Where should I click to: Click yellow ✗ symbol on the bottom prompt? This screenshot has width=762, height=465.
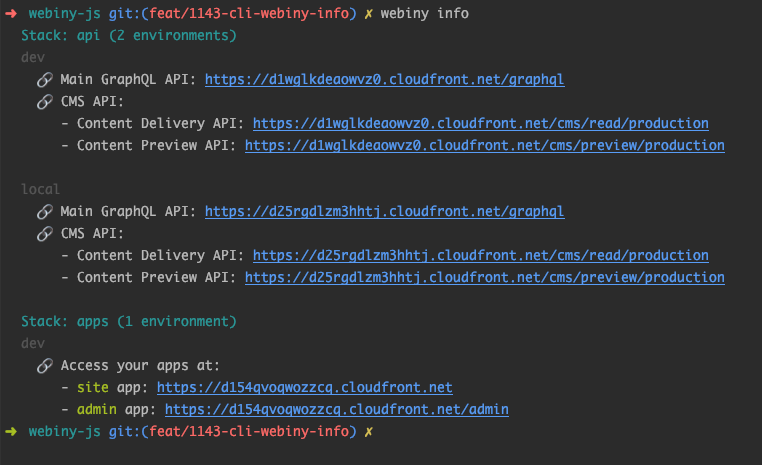[369, 431]
